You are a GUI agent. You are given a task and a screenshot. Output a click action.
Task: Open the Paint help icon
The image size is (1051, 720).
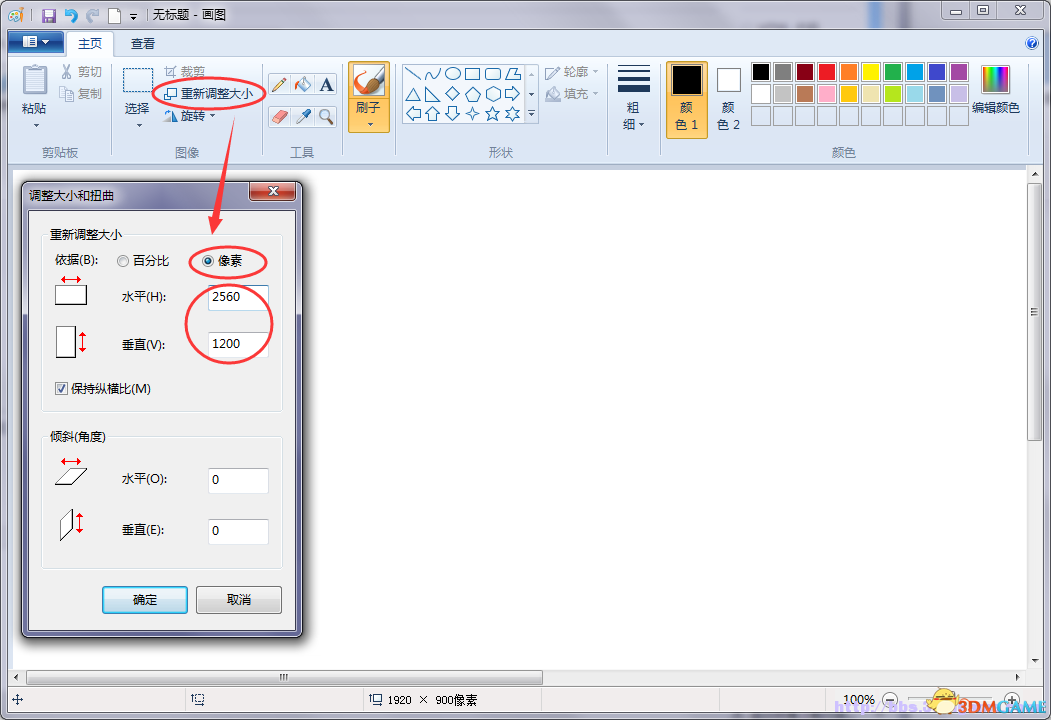point(1032,43)
